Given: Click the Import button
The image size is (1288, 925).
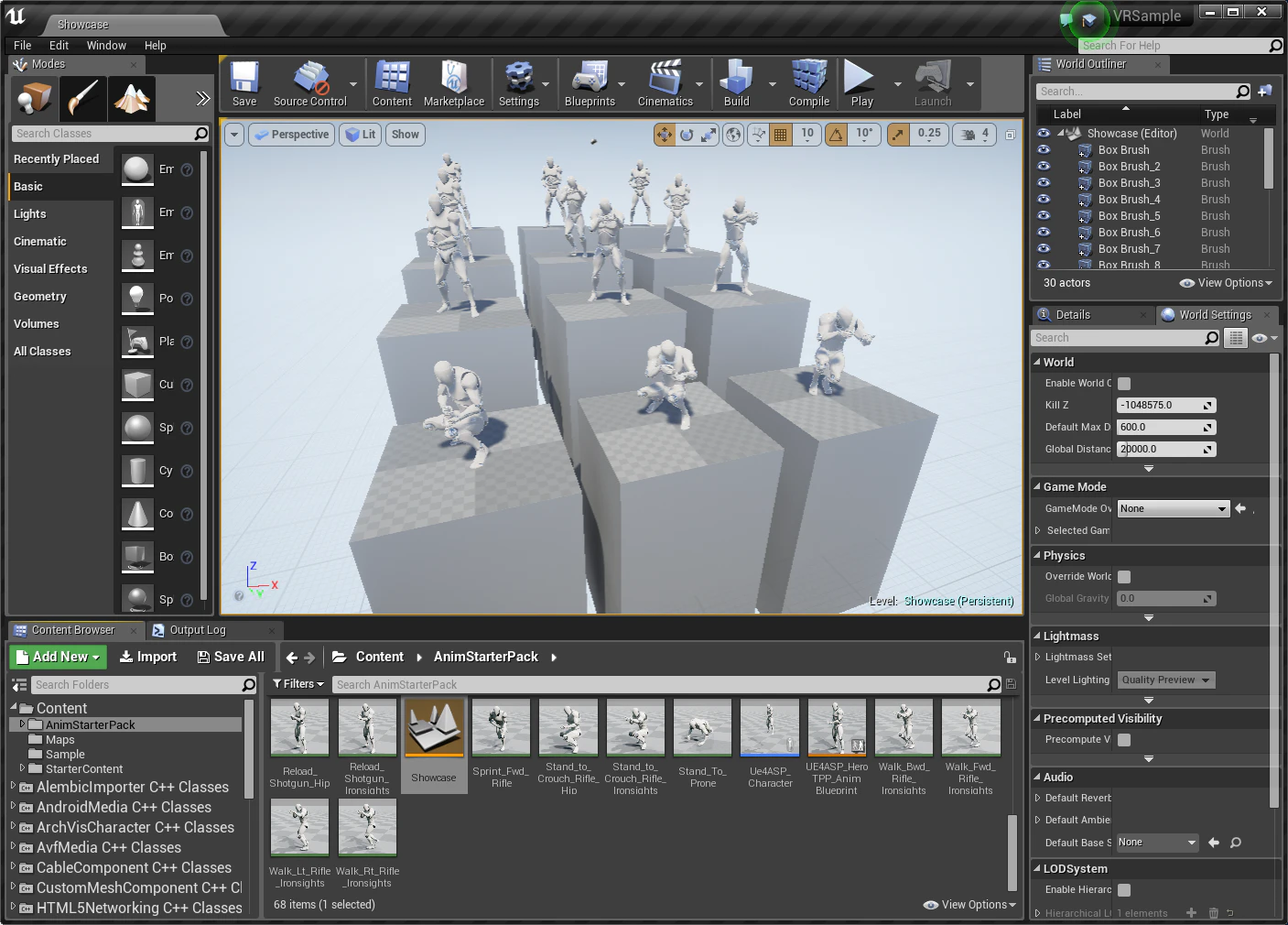Looking at the screenshot, I should pyautogui.click(x=148, y=657).
